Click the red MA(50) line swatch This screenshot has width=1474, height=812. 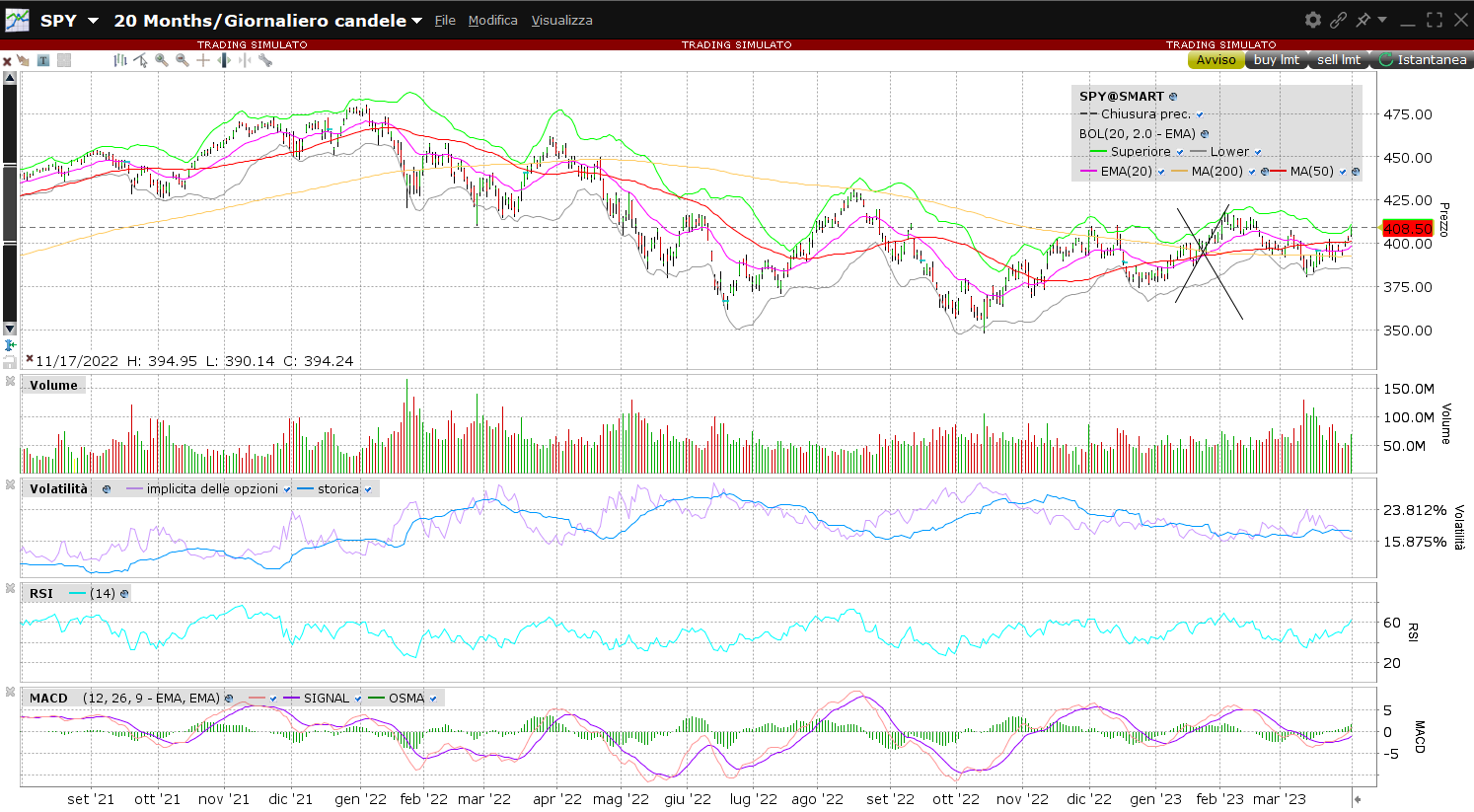(1278, 172)
